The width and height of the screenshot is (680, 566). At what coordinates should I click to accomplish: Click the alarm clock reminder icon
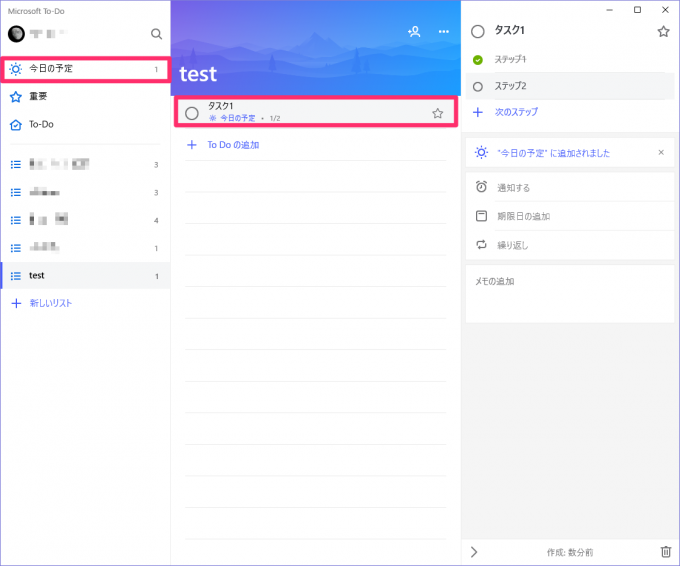tap(481, 186)
